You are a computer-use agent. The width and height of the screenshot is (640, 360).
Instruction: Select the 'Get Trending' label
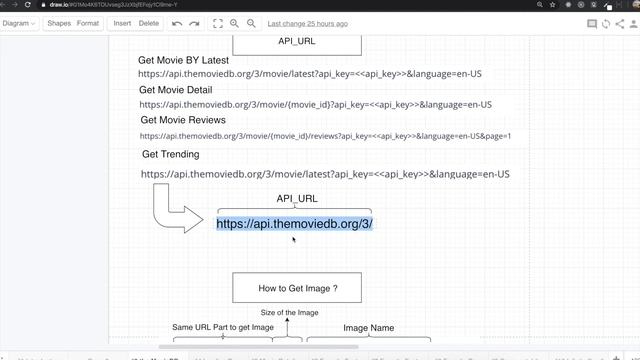pyautogui.click(x=171, y=154)
